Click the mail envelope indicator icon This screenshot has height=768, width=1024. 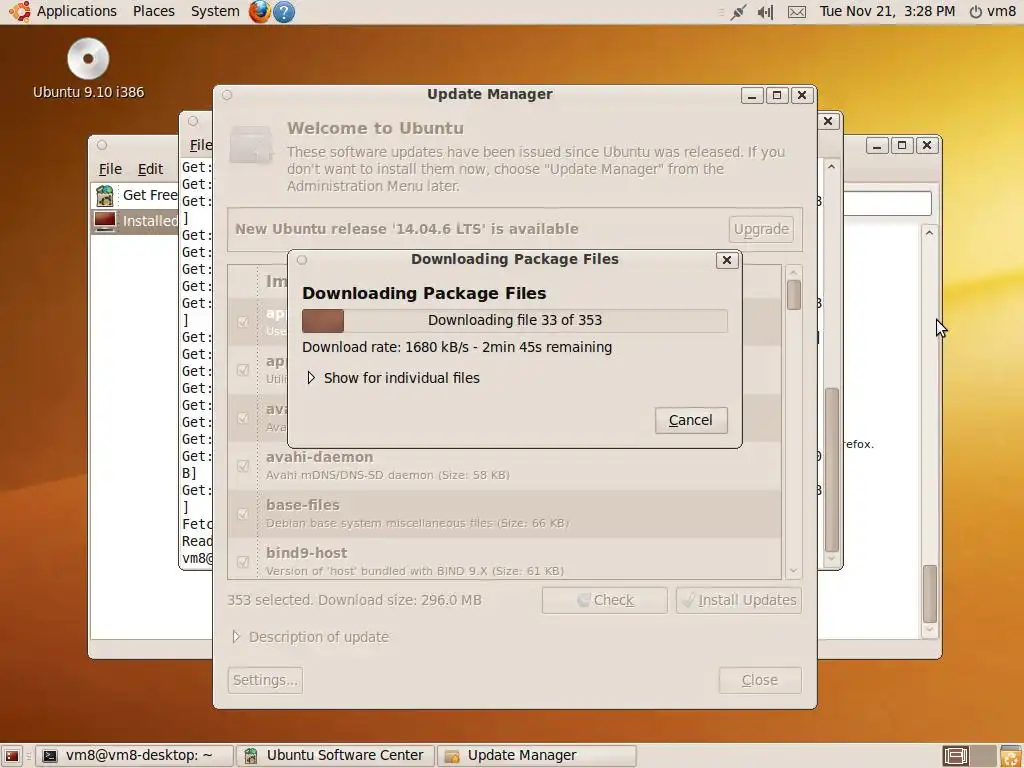coord(797,12)
